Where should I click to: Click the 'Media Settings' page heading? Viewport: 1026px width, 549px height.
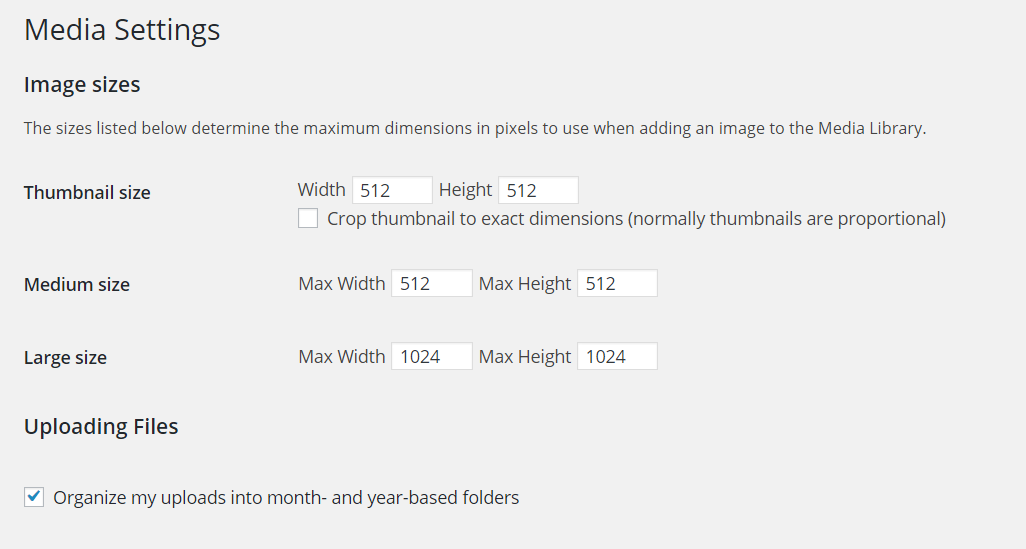pos(122,30)
